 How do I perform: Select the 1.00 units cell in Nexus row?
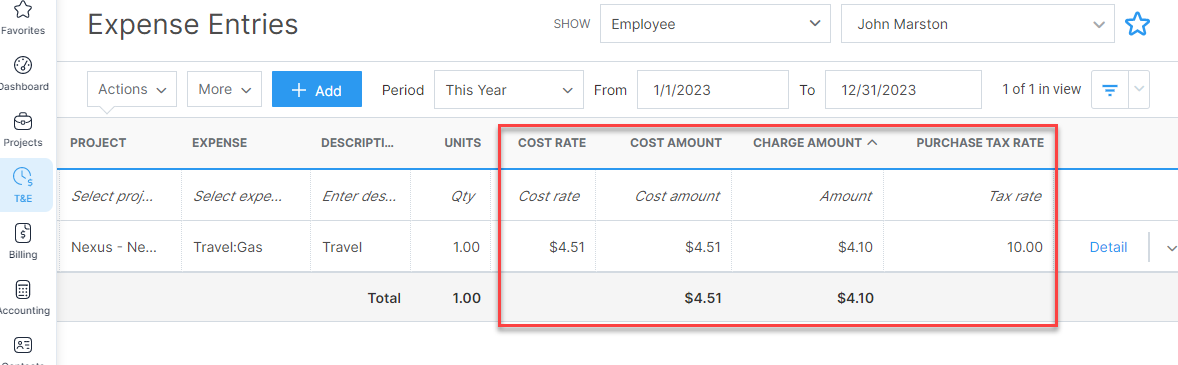451,246
